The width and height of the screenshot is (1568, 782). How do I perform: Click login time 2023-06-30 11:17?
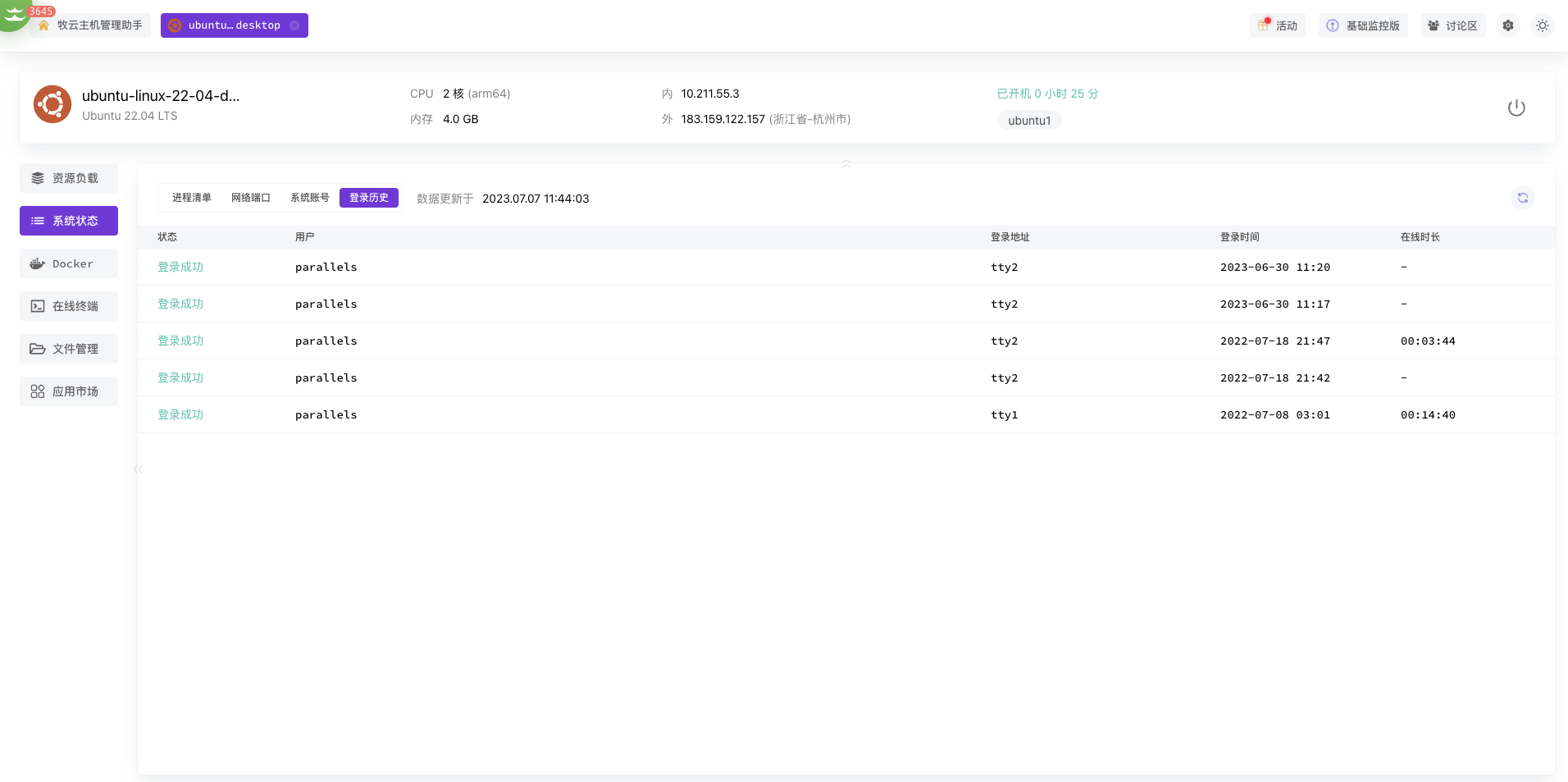pyautogui.click(x=1275, y=304)
